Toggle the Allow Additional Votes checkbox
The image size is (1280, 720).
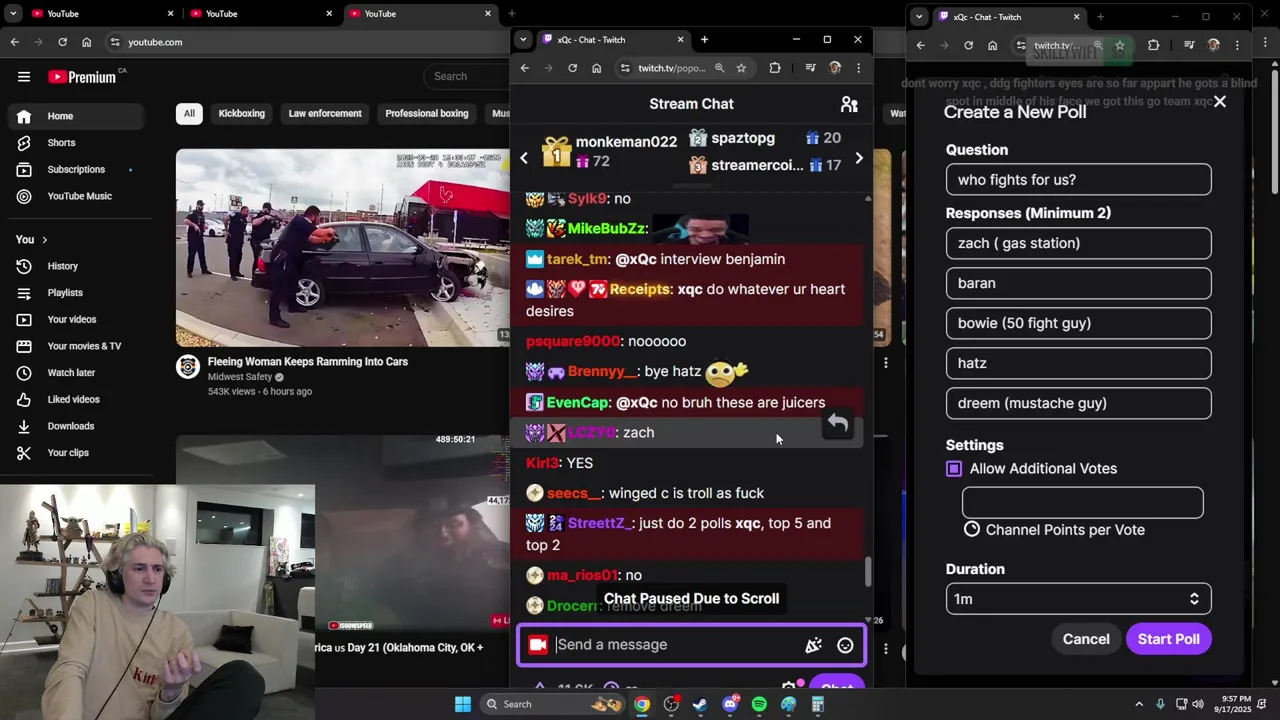point(954,468)
